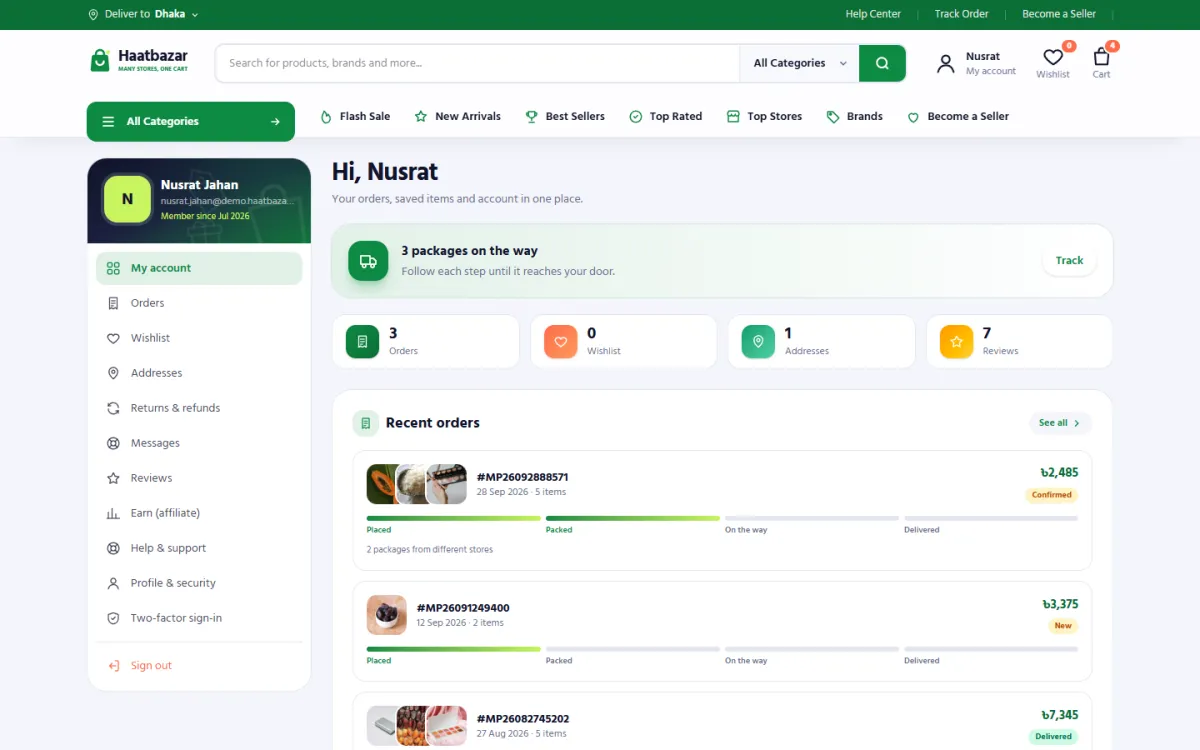The height and width of the screenshot is (750, 1200).
Task: Click the Recent orders receipt icon
Action: click(x=366, y=423)
